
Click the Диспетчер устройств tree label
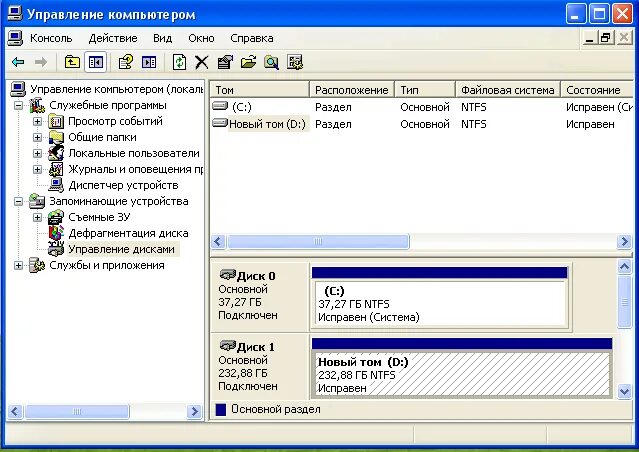click(x=123, y=185)
